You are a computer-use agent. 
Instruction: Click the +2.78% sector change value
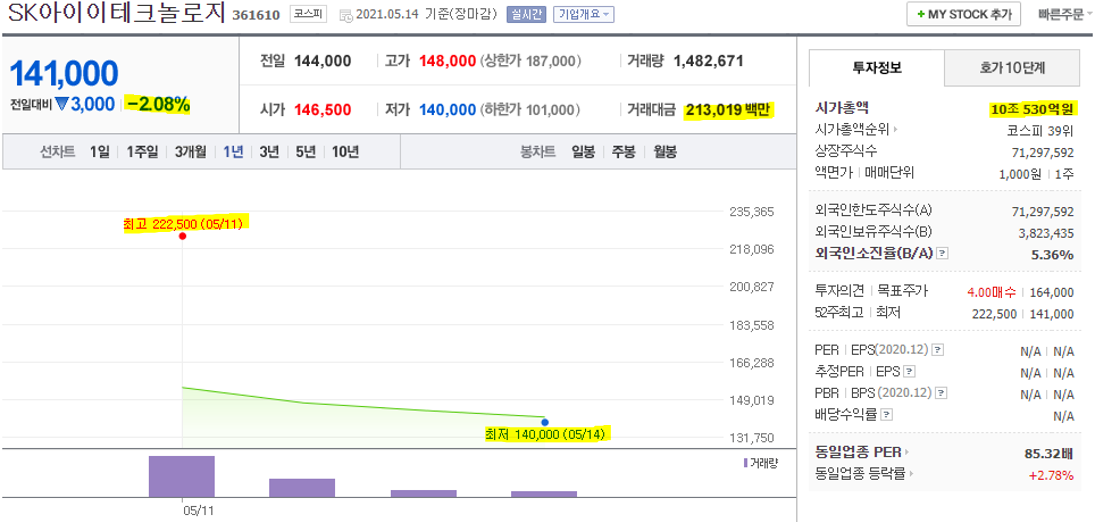pyautogui.click(x=1051, y=475)
